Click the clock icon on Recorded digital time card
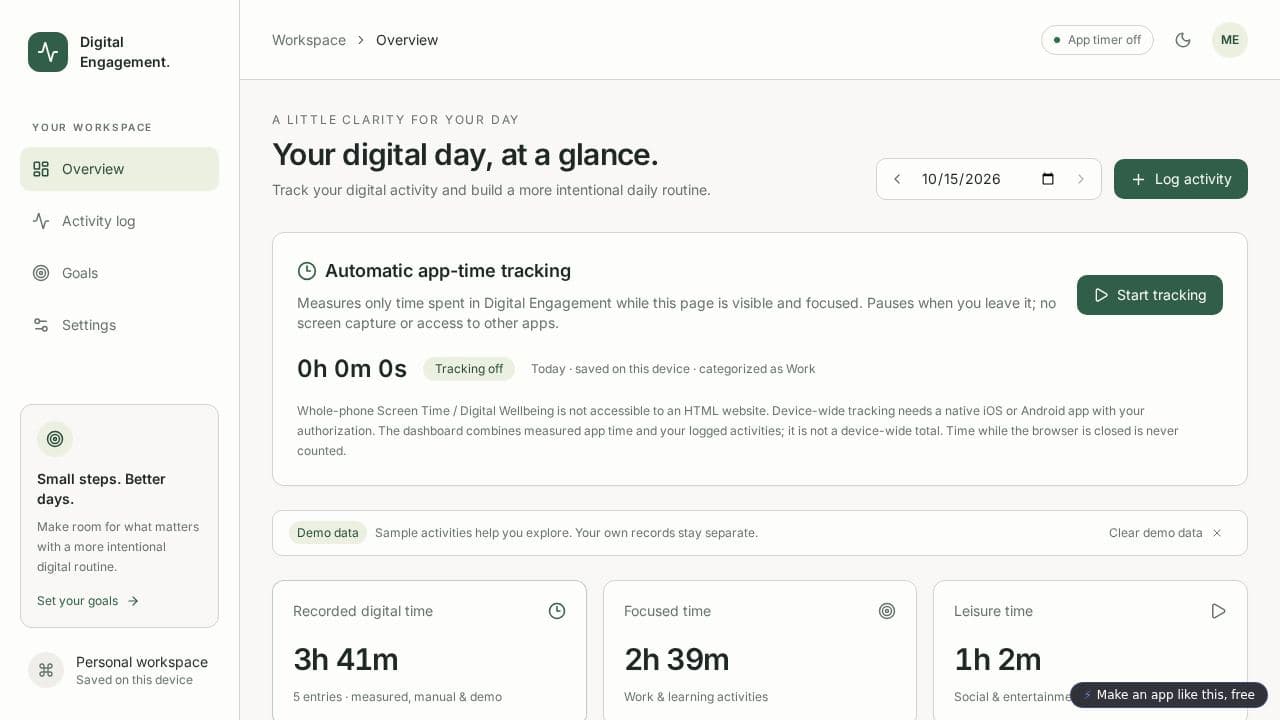The image size is (1280, 720). click(557, 611)
